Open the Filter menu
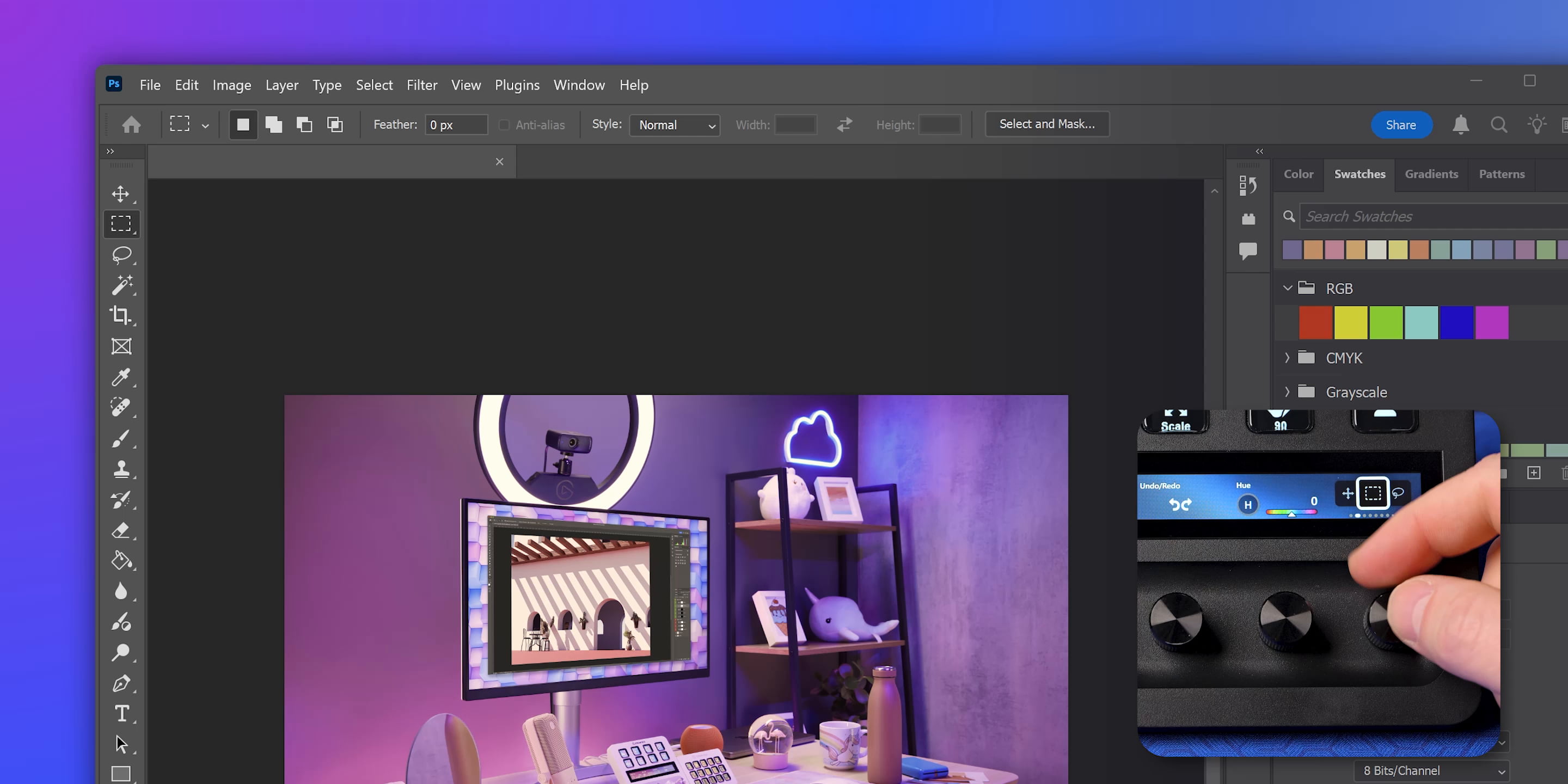This screenshot has height=784, width=1568. tap(422, 85)
